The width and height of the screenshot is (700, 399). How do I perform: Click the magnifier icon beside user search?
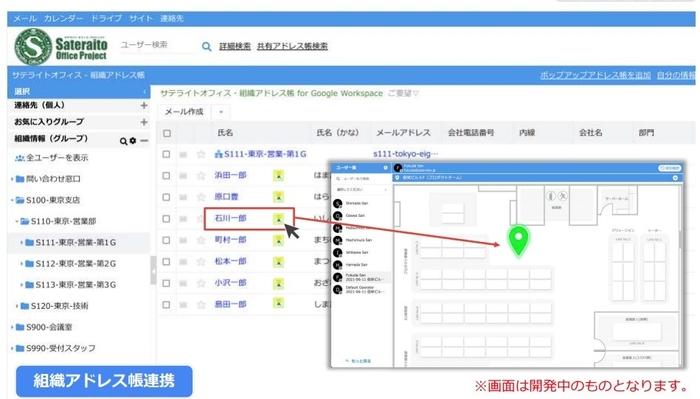tap(206, 46)
